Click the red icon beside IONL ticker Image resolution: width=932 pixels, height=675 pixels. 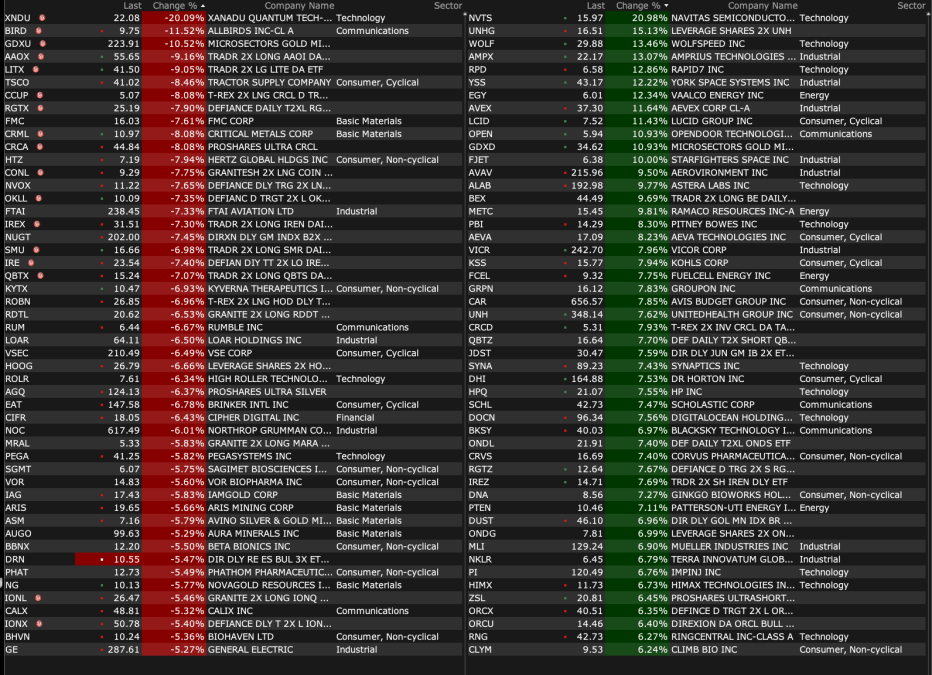tap(38, 598)
